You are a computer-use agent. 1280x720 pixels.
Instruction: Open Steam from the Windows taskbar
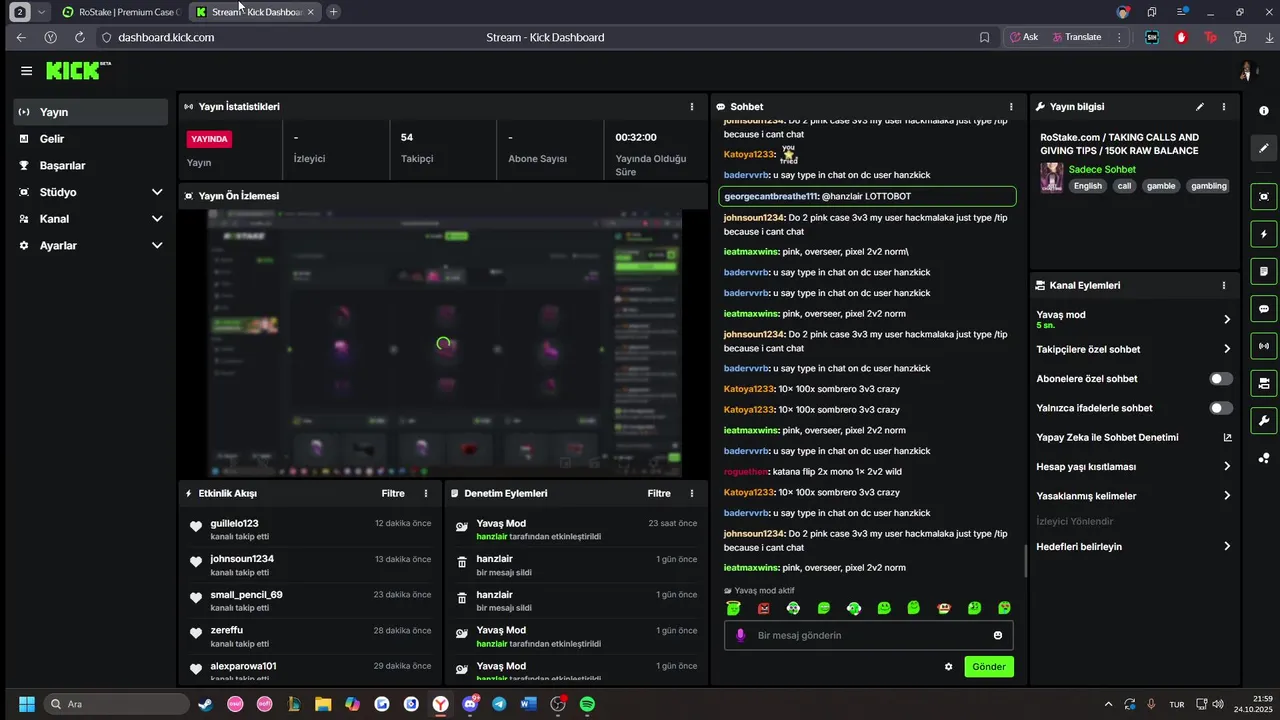pos(205,704)
